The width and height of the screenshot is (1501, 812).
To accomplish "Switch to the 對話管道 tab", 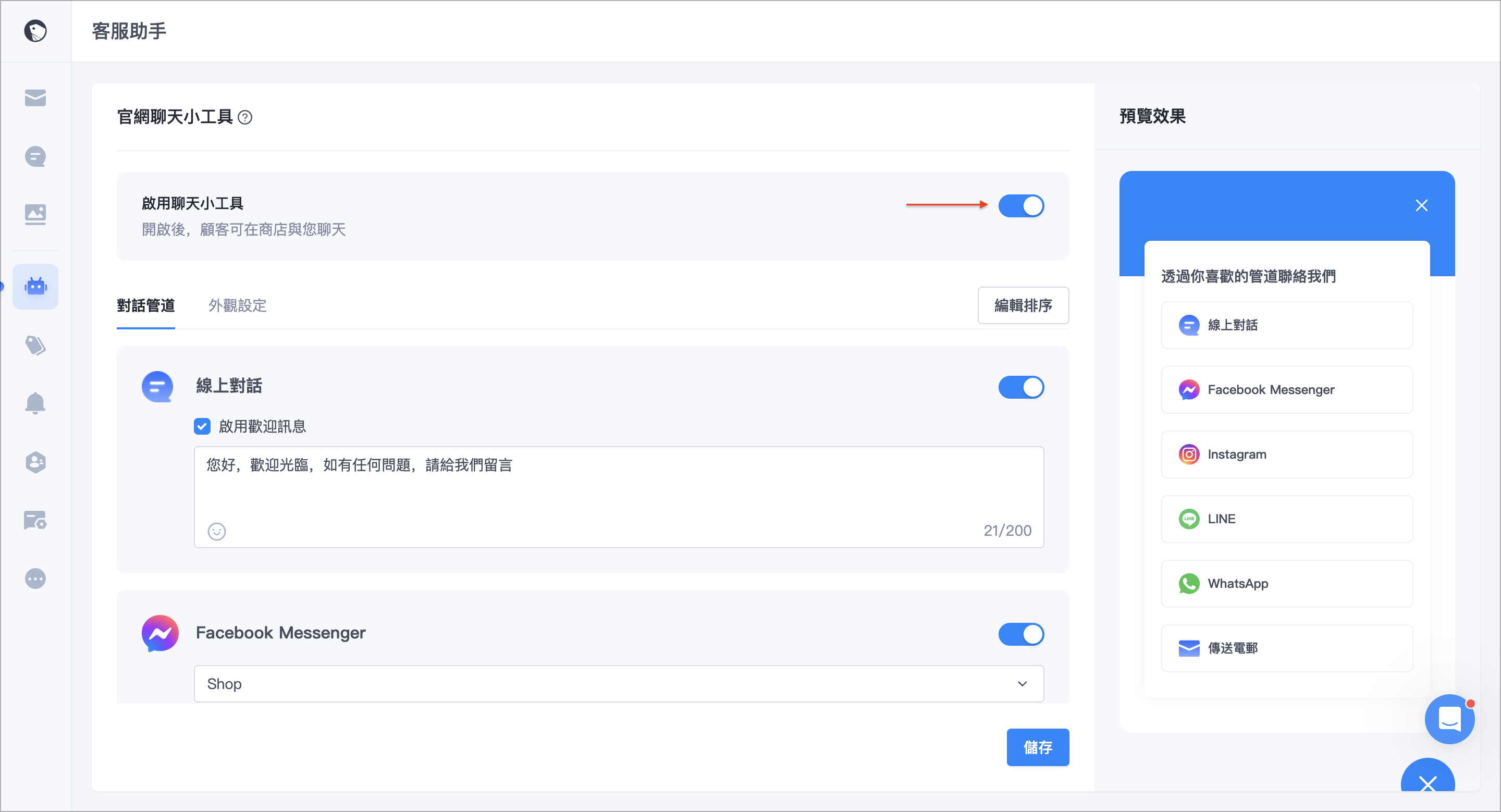I will 146,306.
